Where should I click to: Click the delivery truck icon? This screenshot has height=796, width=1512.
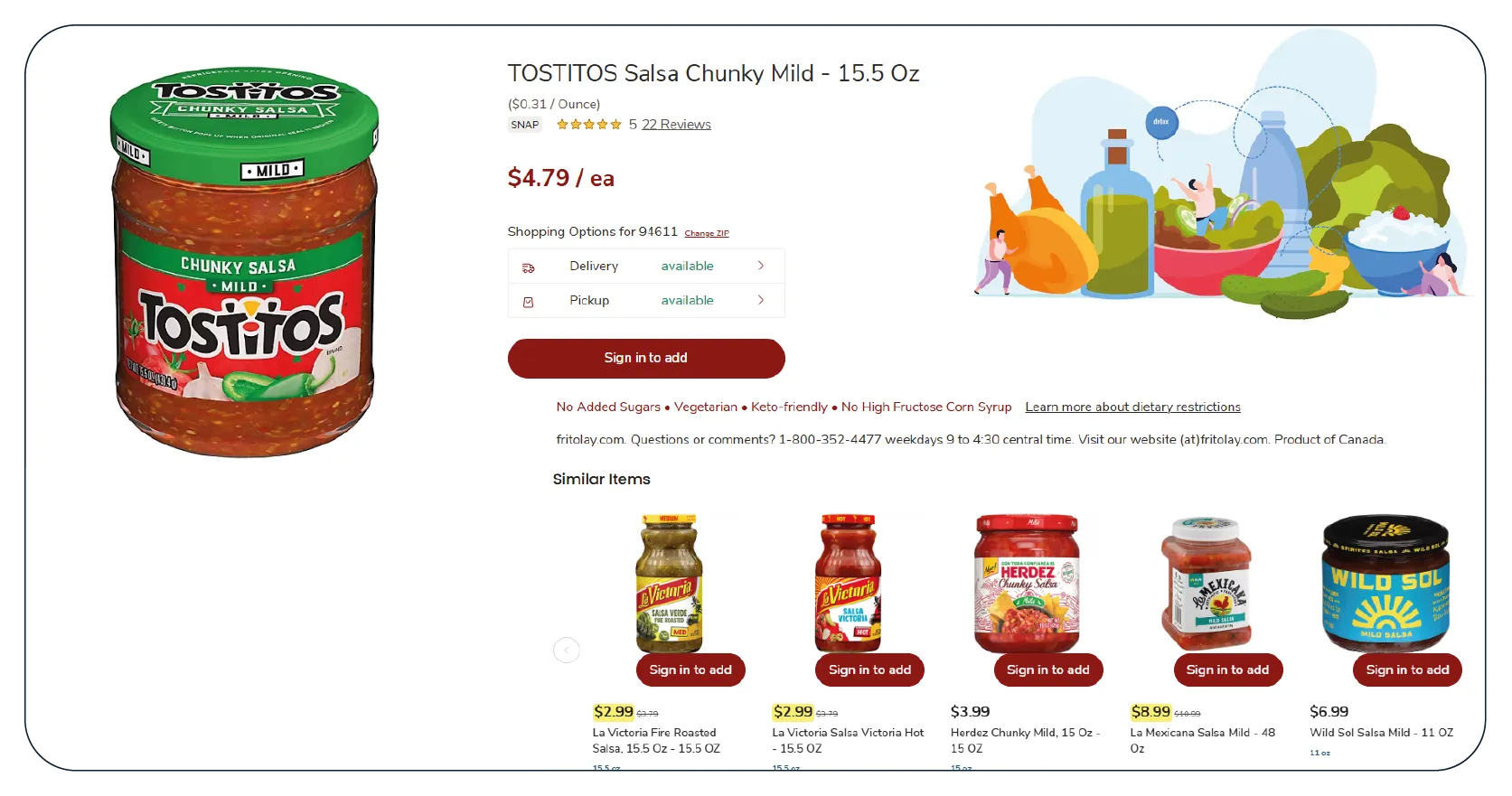529,267
